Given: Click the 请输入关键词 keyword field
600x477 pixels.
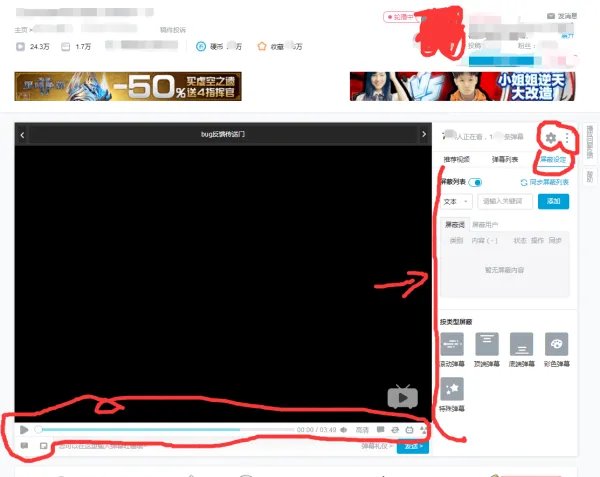Looking at the screenshot, I should coord(505,202).
